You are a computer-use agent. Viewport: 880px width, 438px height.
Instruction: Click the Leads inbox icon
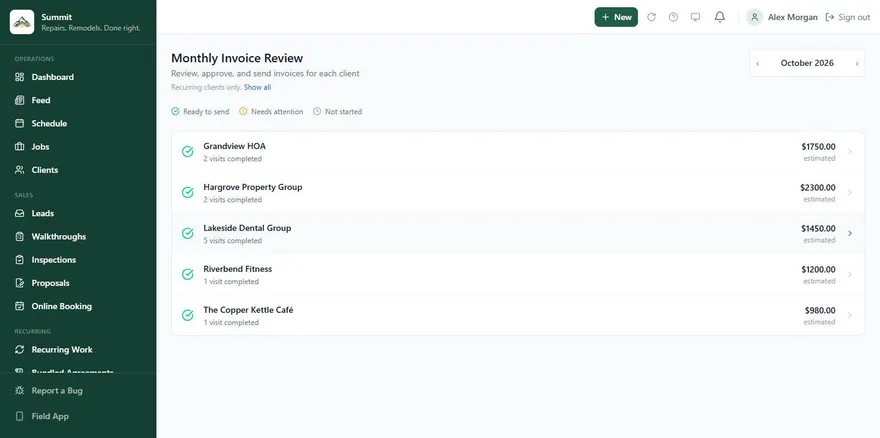[x=20, y=213]
